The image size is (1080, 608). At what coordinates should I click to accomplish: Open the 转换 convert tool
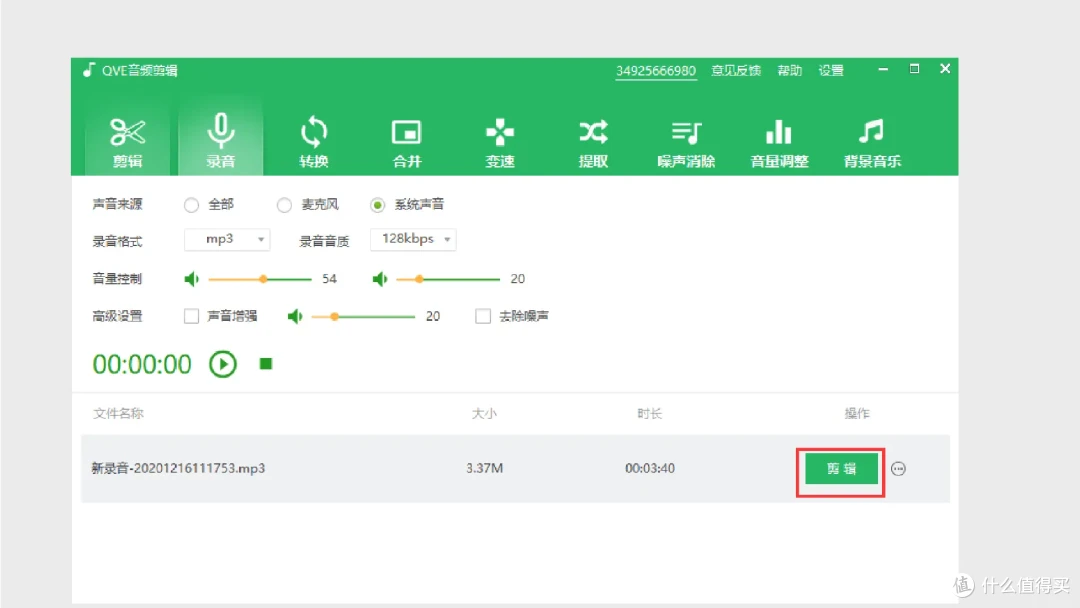click(x=313, y=142)
